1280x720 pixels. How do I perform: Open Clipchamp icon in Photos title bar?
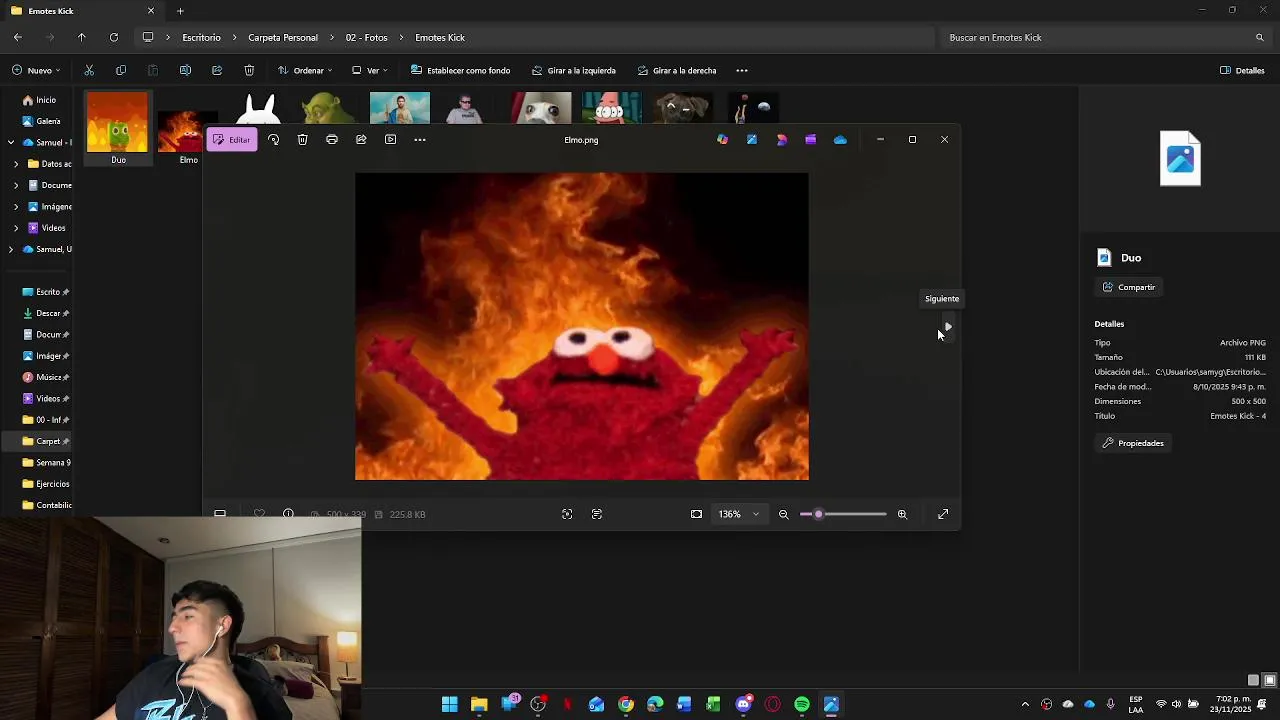tap(810, 140)
